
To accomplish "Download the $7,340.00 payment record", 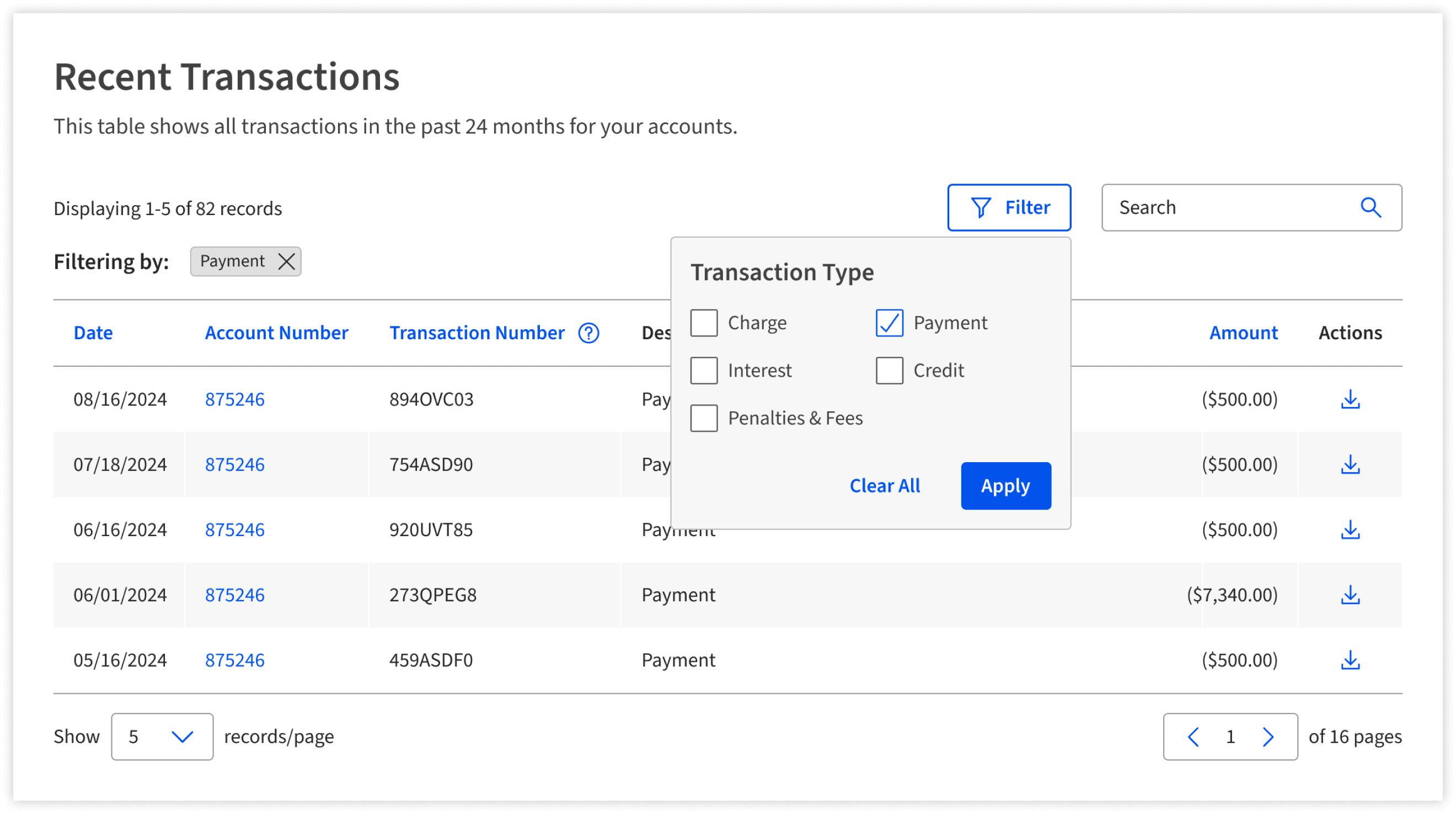I will pos(1350,595).
